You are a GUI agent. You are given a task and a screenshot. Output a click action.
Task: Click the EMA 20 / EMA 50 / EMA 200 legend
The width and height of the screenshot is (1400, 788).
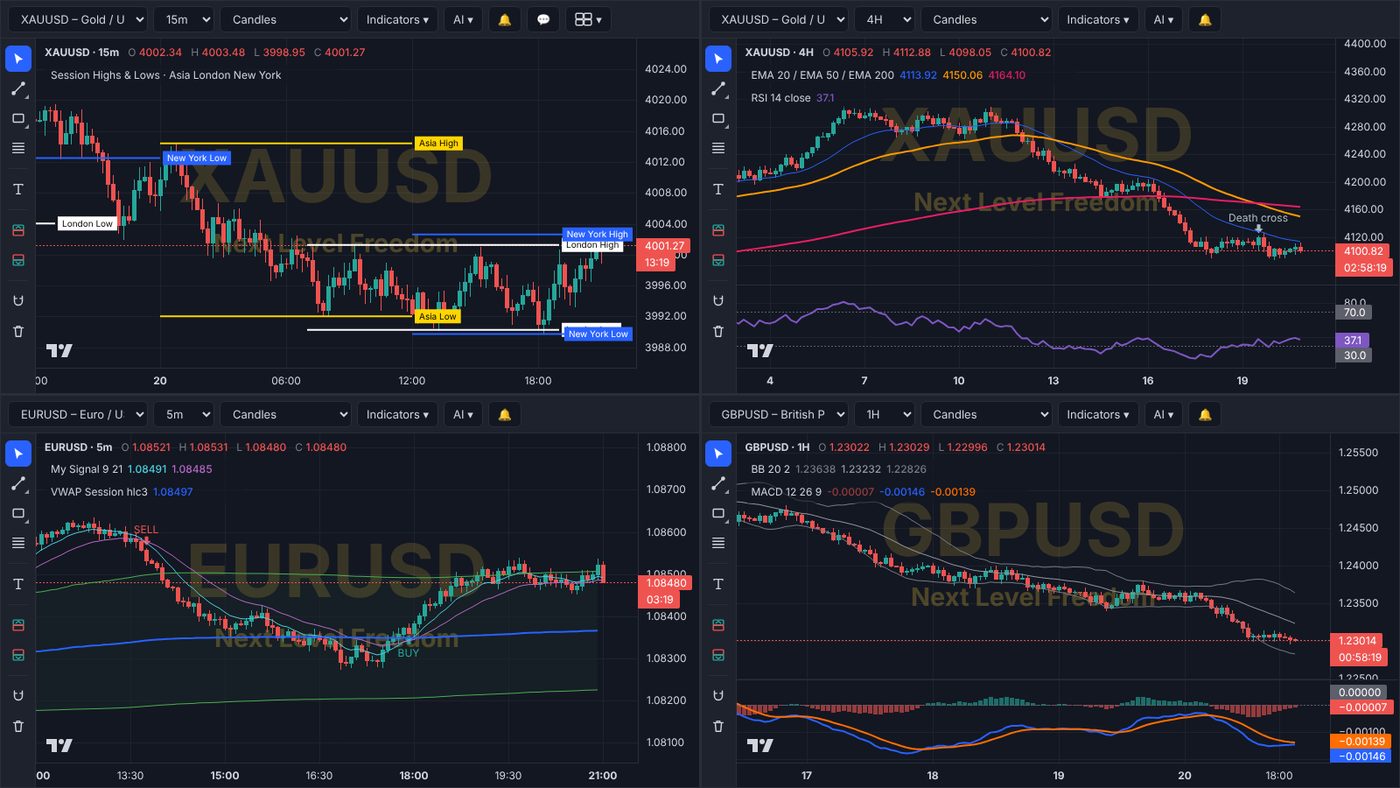(888, 75)
